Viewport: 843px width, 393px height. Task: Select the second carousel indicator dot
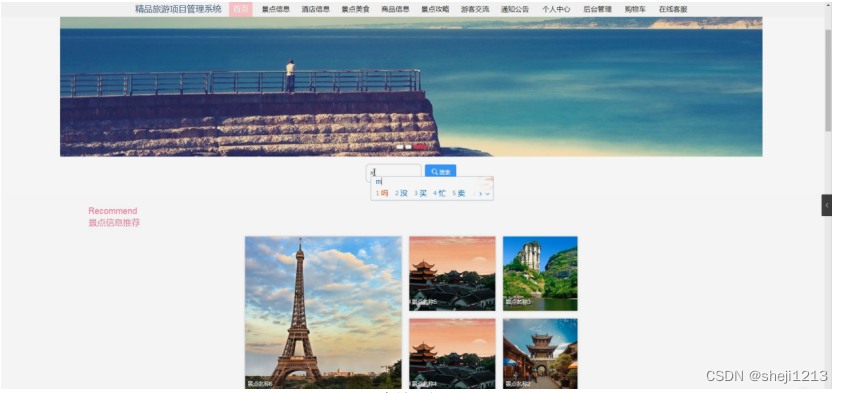pos(408,147)
